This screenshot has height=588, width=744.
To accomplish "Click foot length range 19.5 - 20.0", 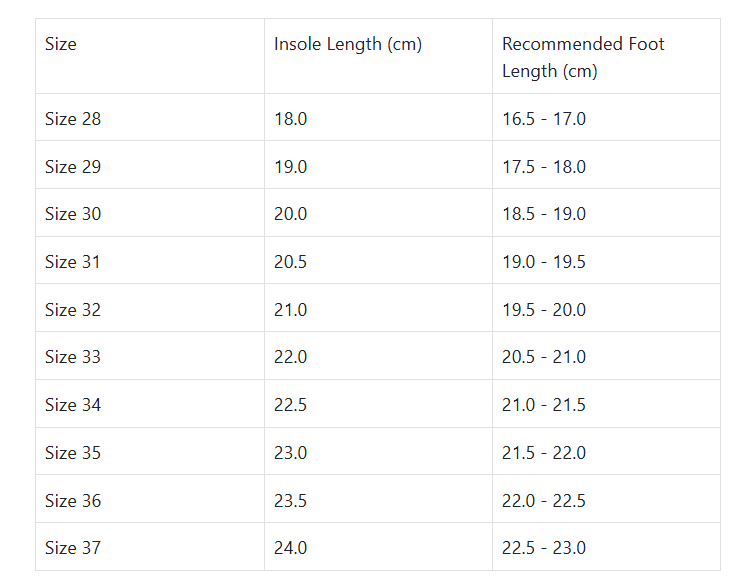I will click(544, 310).
